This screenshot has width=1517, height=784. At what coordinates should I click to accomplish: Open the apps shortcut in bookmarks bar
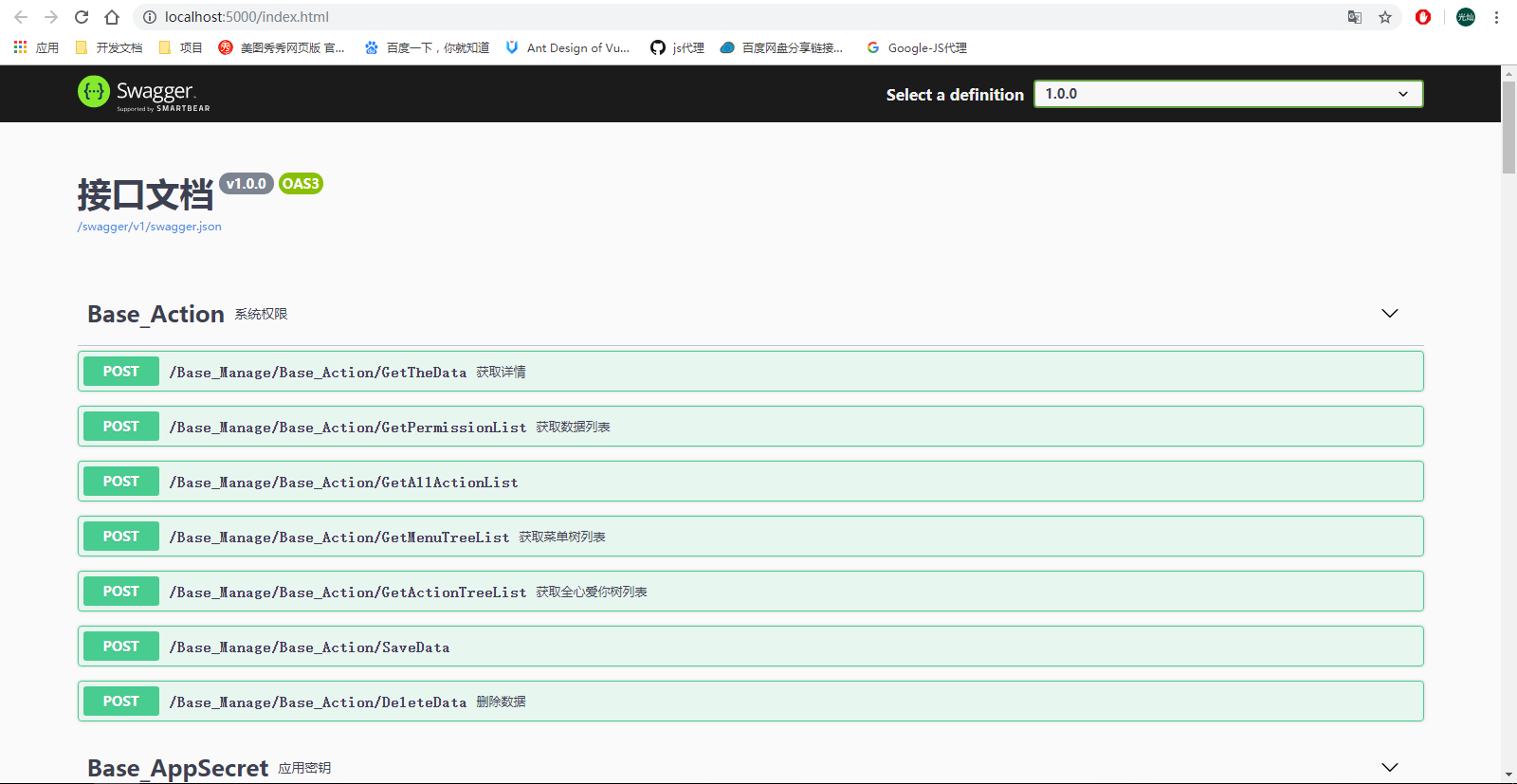point(36,47)
